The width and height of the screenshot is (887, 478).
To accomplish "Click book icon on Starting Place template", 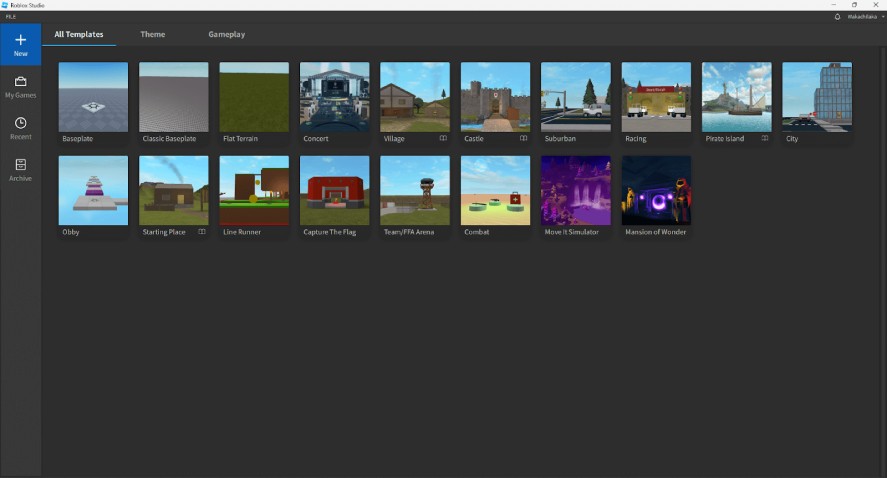I will (x=201, y=231).
